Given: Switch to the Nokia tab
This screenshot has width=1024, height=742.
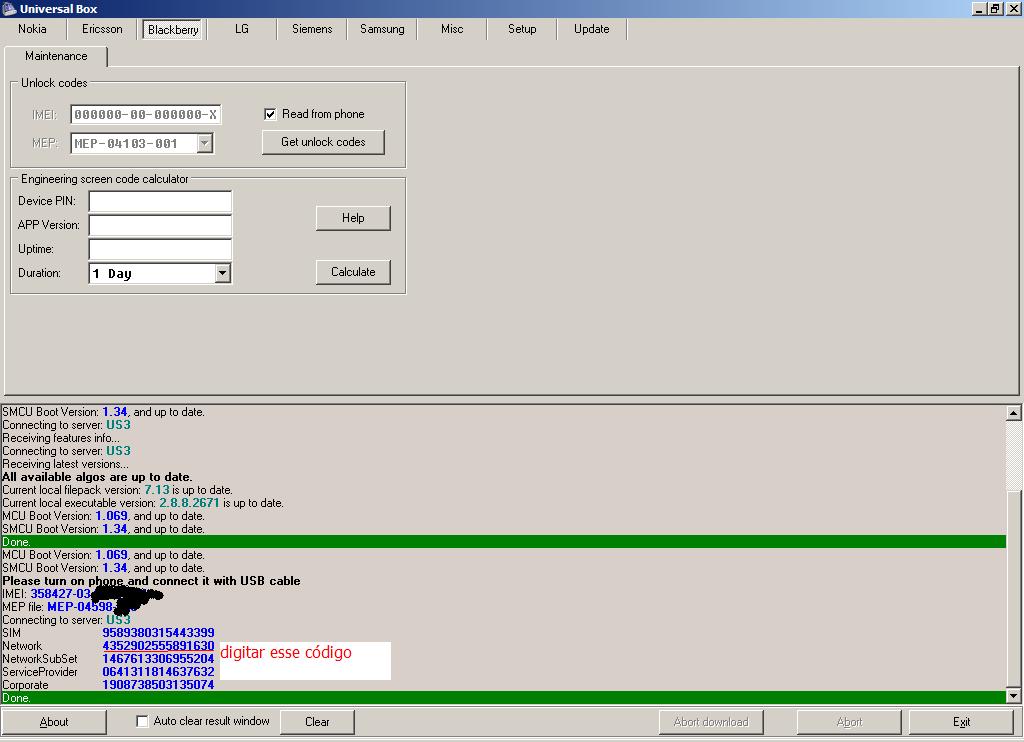Looking at the screenshot, I should [x=32, y=29].
